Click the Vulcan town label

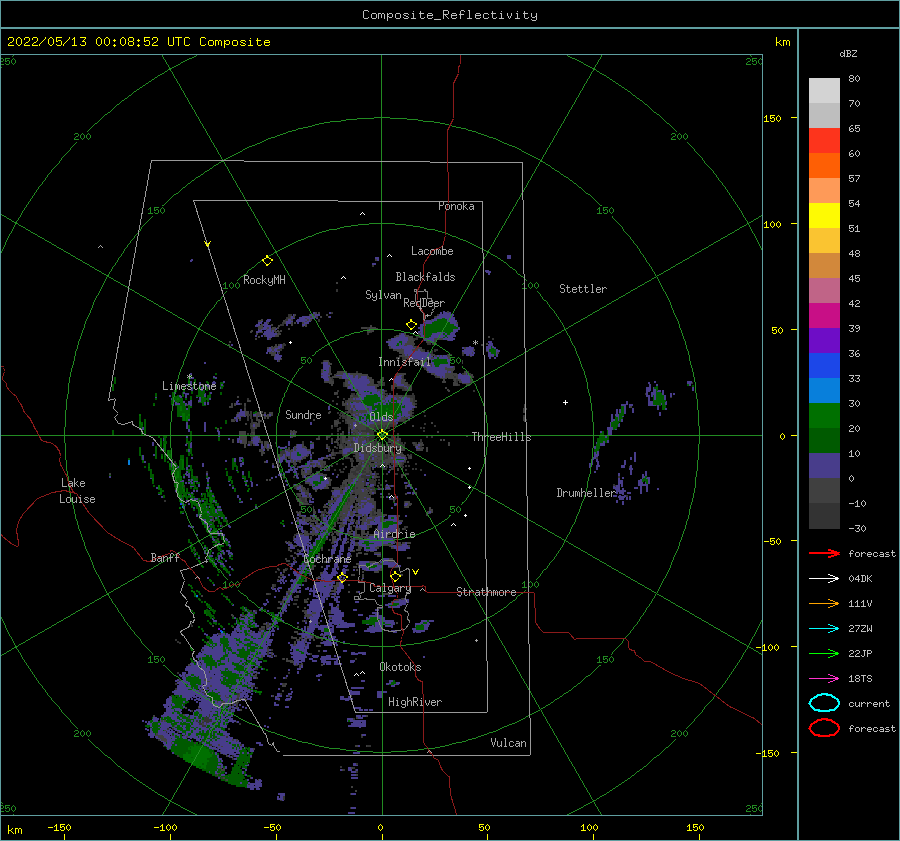pyautogui.click(x=508, y=743)
